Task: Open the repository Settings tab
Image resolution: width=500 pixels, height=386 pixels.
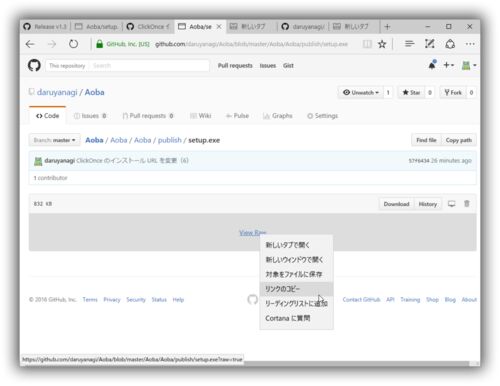Action: tap(322, 116)
